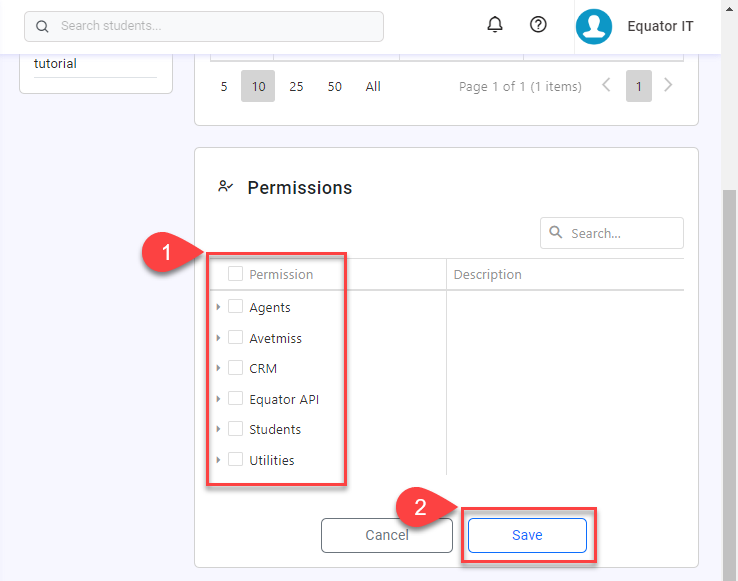Expand the Equator API tree node
Image resolution: width=738 pixels, height=581 pixels.
tap(218, 399)
